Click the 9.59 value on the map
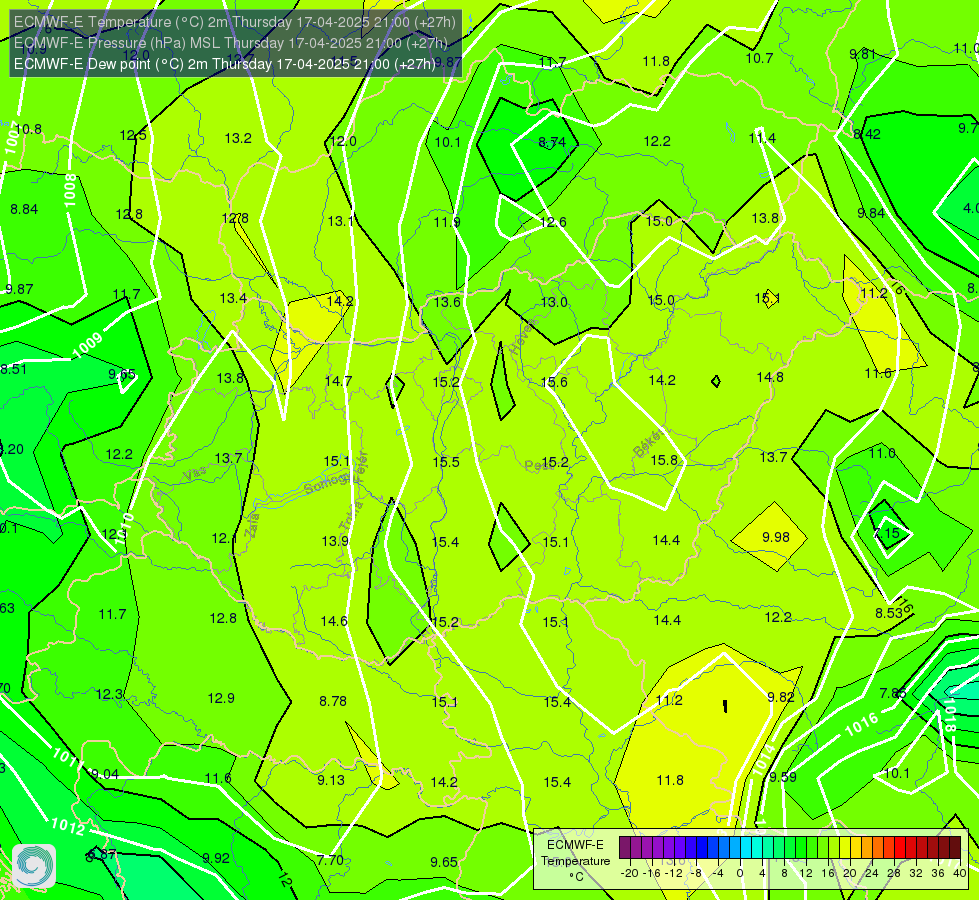Image resolution: width=979 pixels, height=900 pixels. 782,777
